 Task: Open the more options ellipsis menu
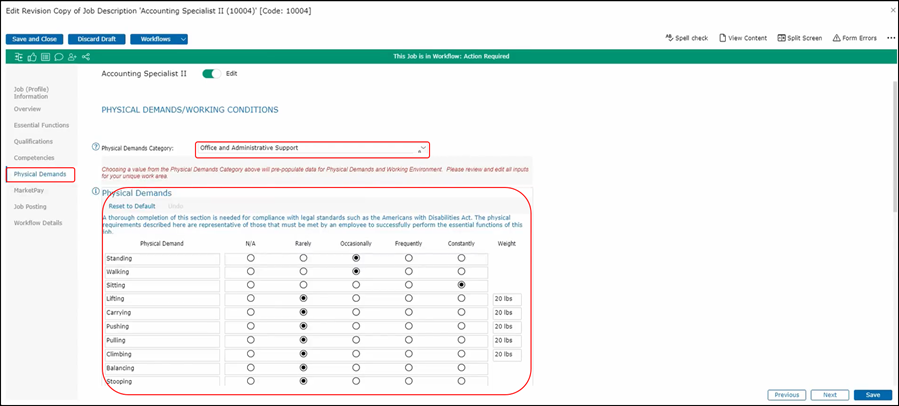[x=890, y=38]
